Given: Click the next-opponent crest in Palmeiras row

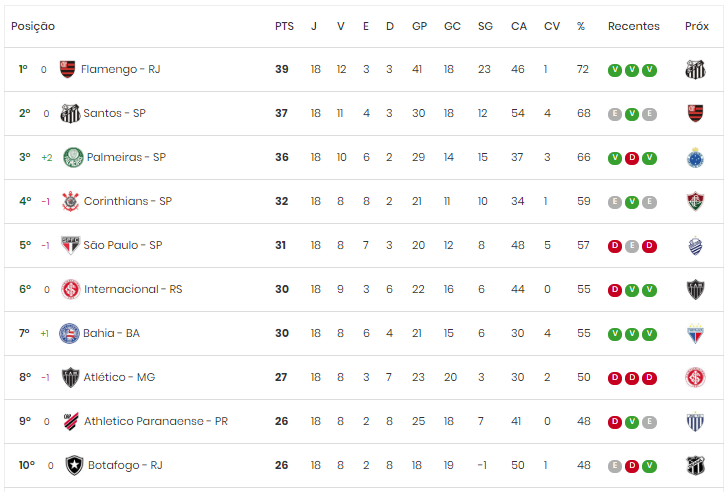Looking at the screenshot, I should pyautogui.click(x=695, y=157).
